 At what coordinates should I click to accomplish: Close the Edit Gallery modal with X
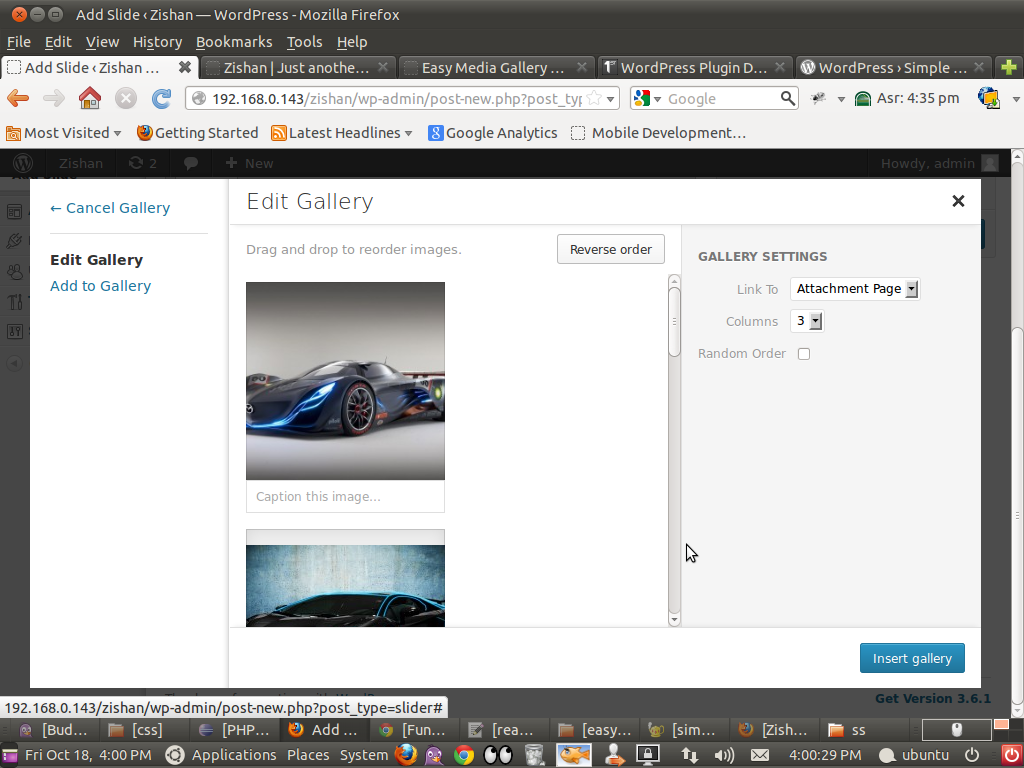(x=958, y=201)
